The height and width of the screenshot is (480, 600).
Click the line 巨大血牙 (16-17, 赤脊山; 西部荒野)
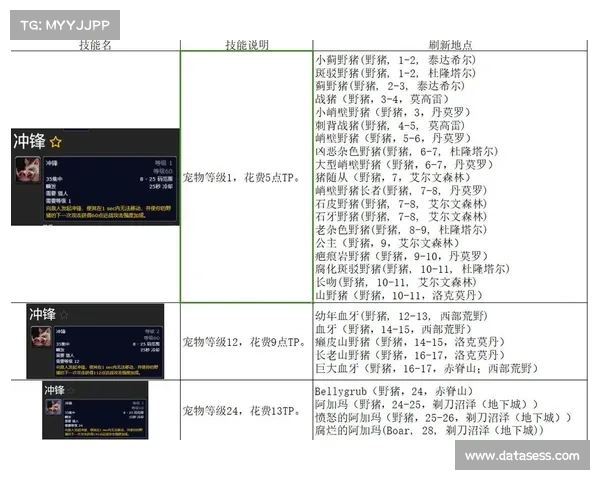(426, 369)
